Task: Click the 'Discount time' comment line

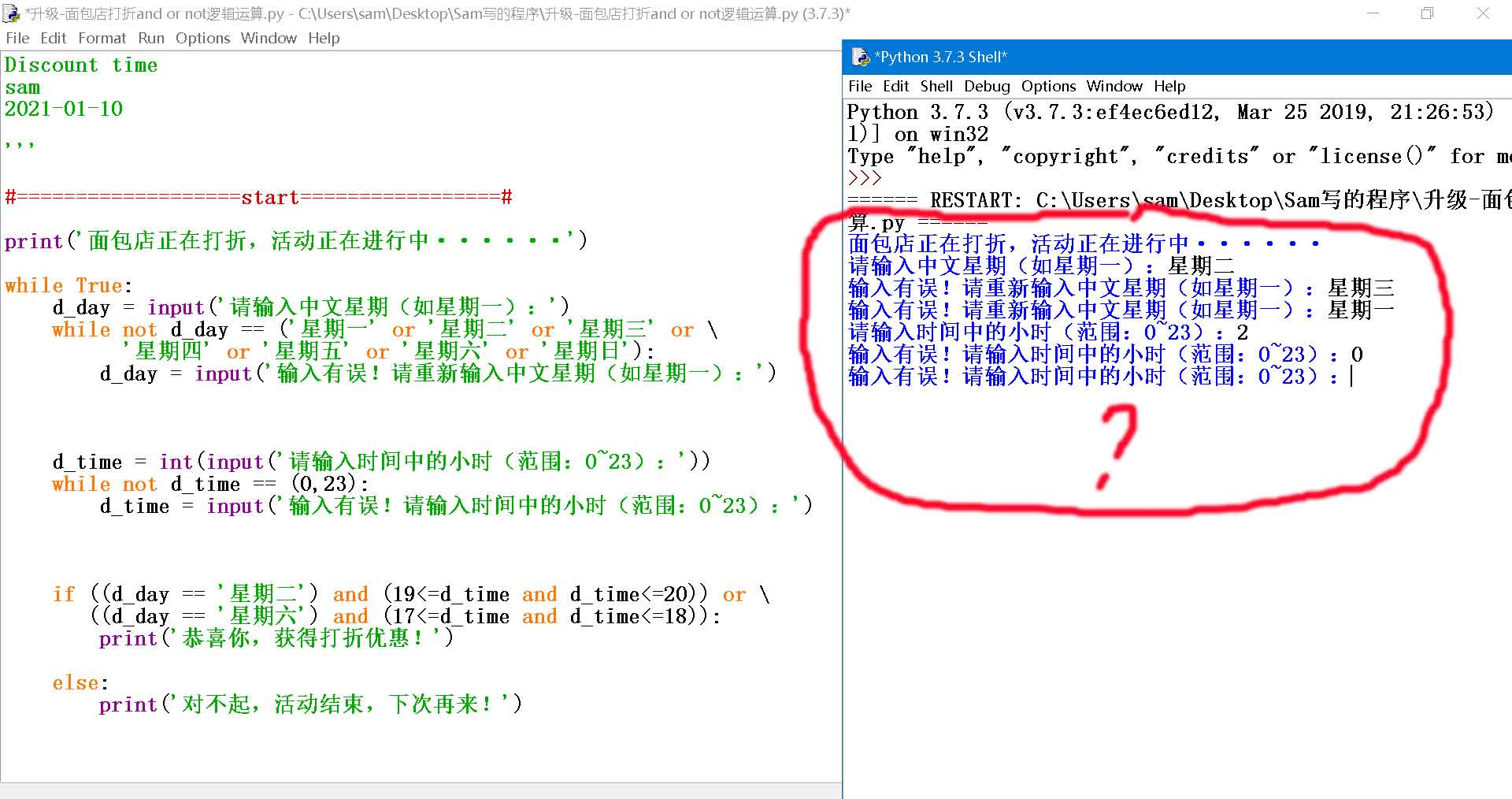Action: (81, 65)
